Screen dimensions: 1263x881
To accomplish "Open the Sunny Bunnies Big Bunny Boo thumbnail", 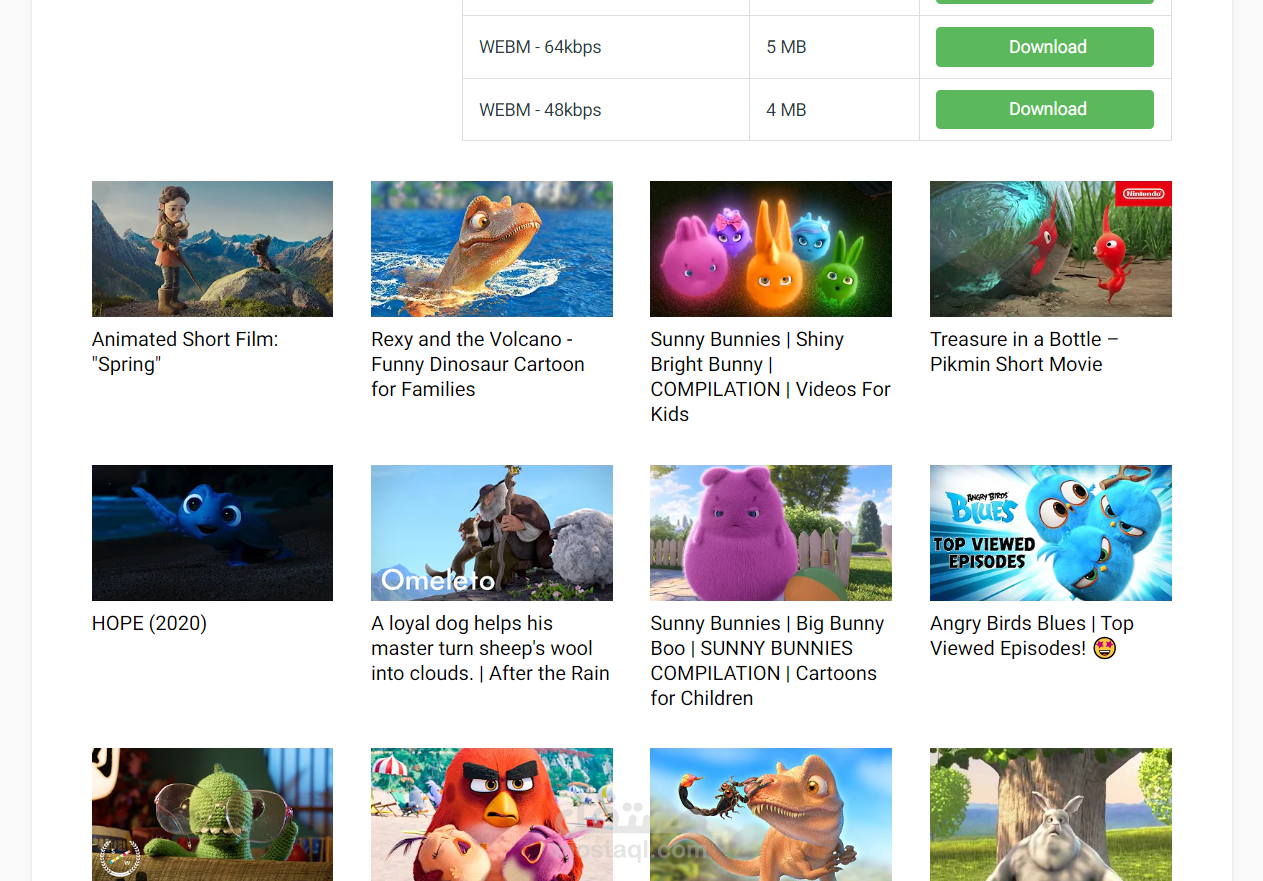I will [771, 533].
